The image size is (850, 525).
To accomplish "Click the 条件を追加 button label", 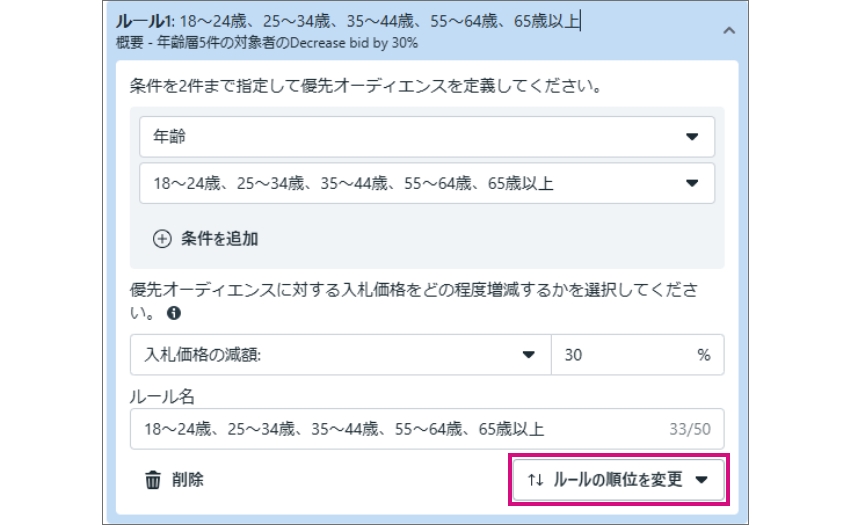I will [x=220, y=239].
